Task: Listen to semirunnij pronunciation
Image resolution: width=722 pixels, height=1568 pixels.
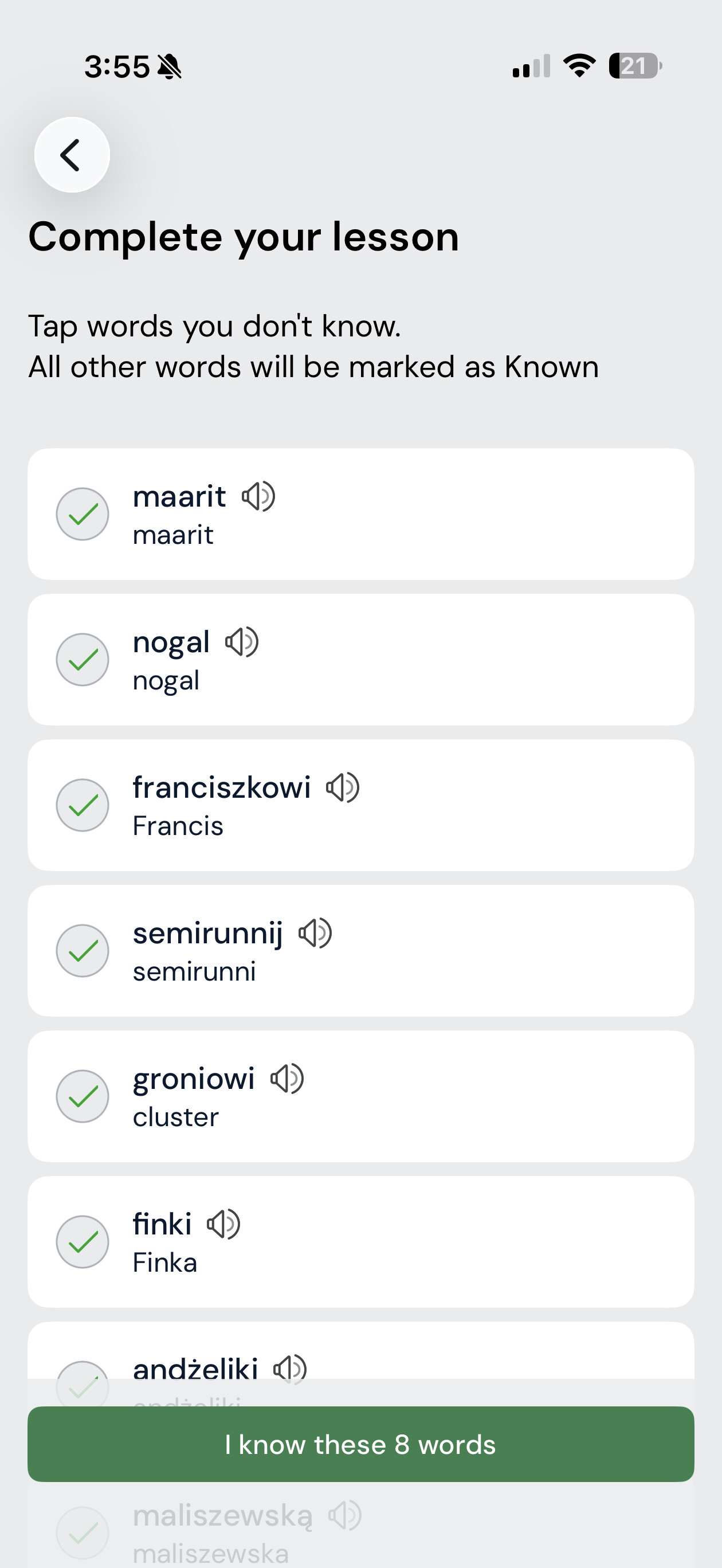Action: pos(315,933)
